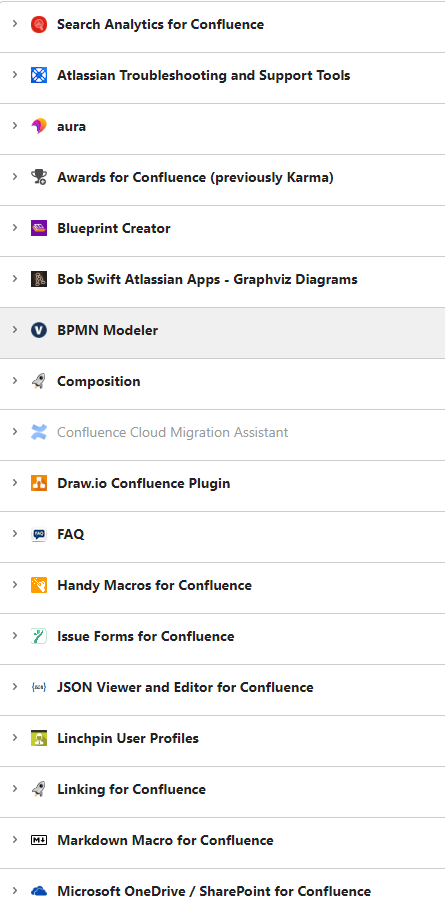Click the FAQ app icon

(38, 534)
